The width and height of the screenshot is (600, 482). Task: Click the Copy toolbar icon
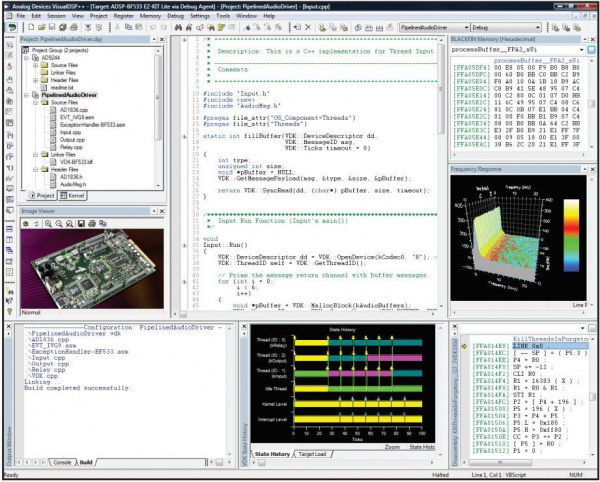coord(128,28)
